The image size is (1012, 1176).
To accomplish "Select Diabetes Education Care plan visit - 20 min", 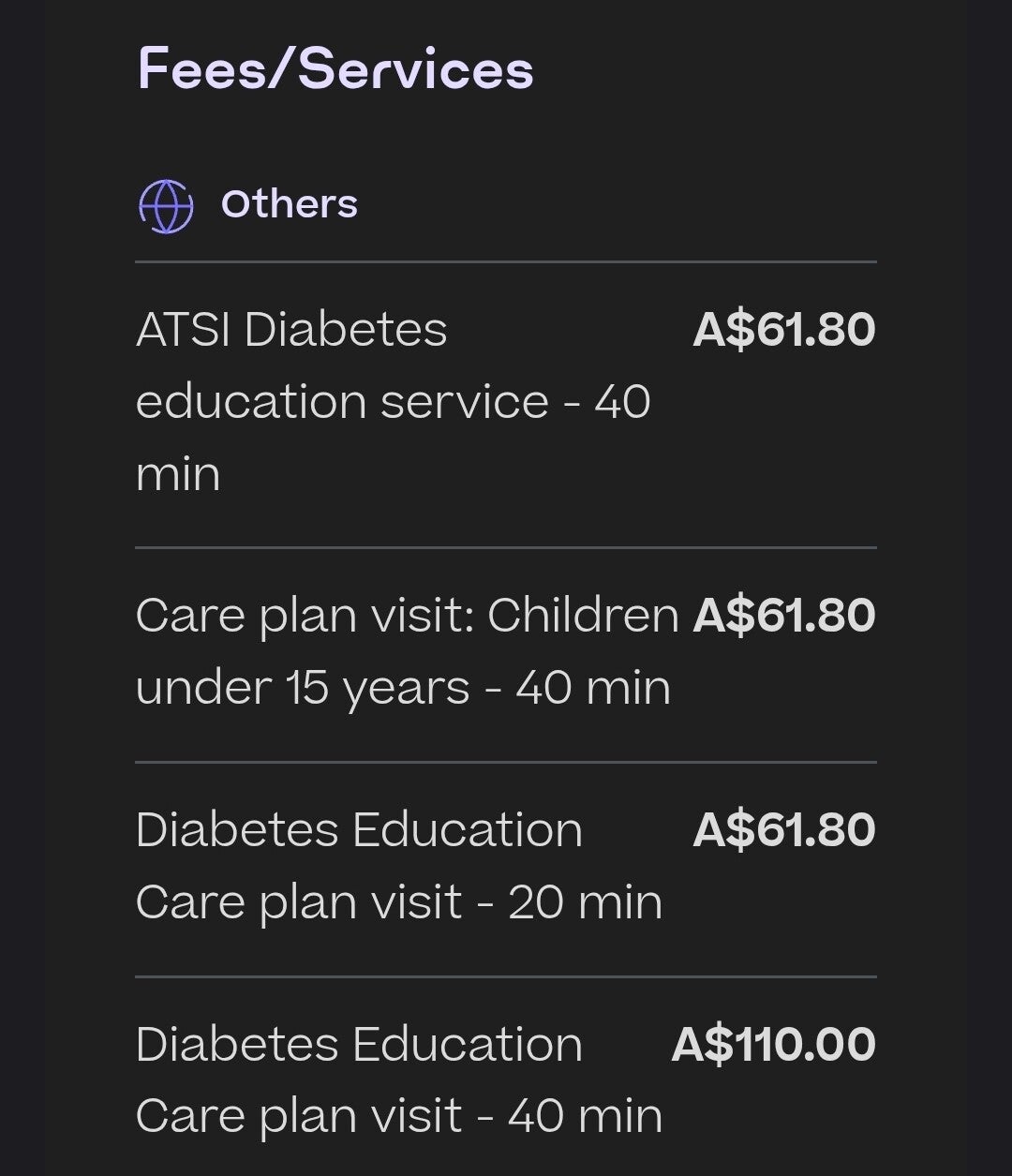I will coord(506,869).
